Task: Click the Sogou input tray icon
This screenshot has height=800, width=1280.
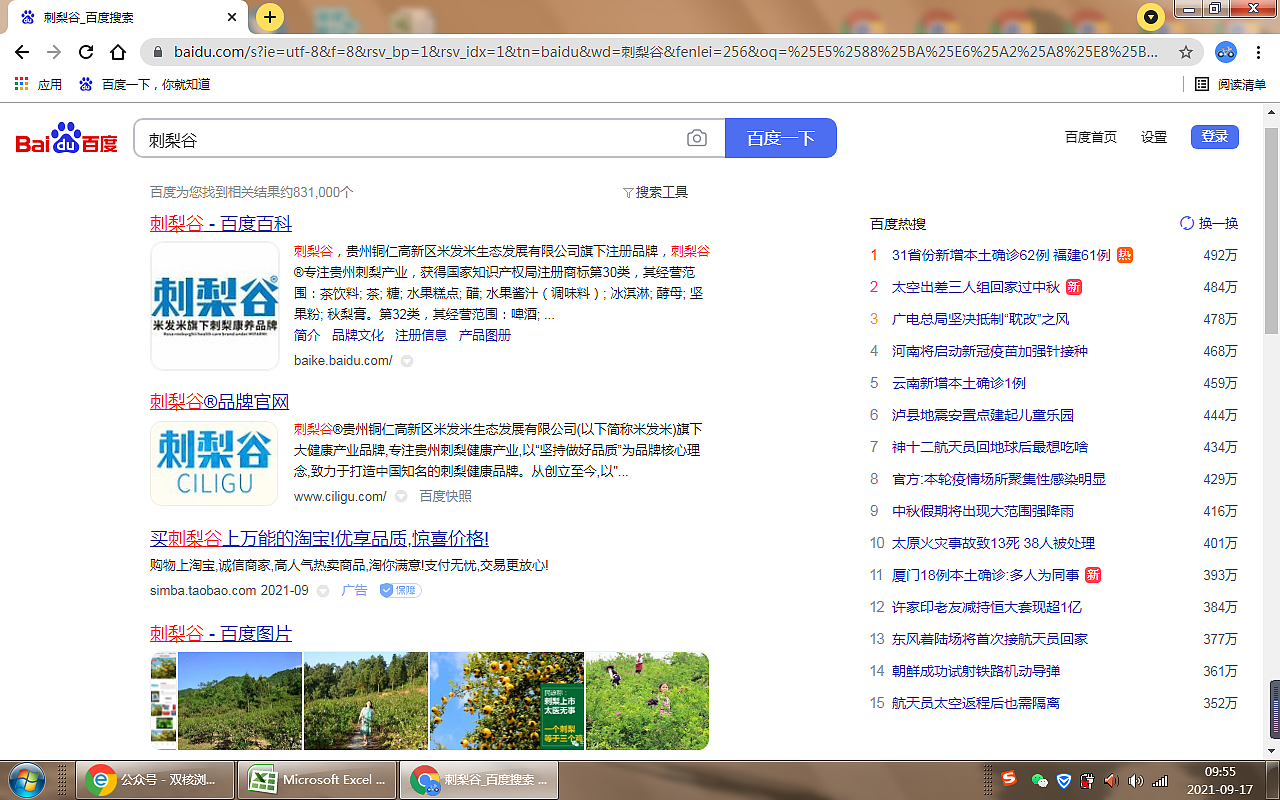Action: 1009,780
